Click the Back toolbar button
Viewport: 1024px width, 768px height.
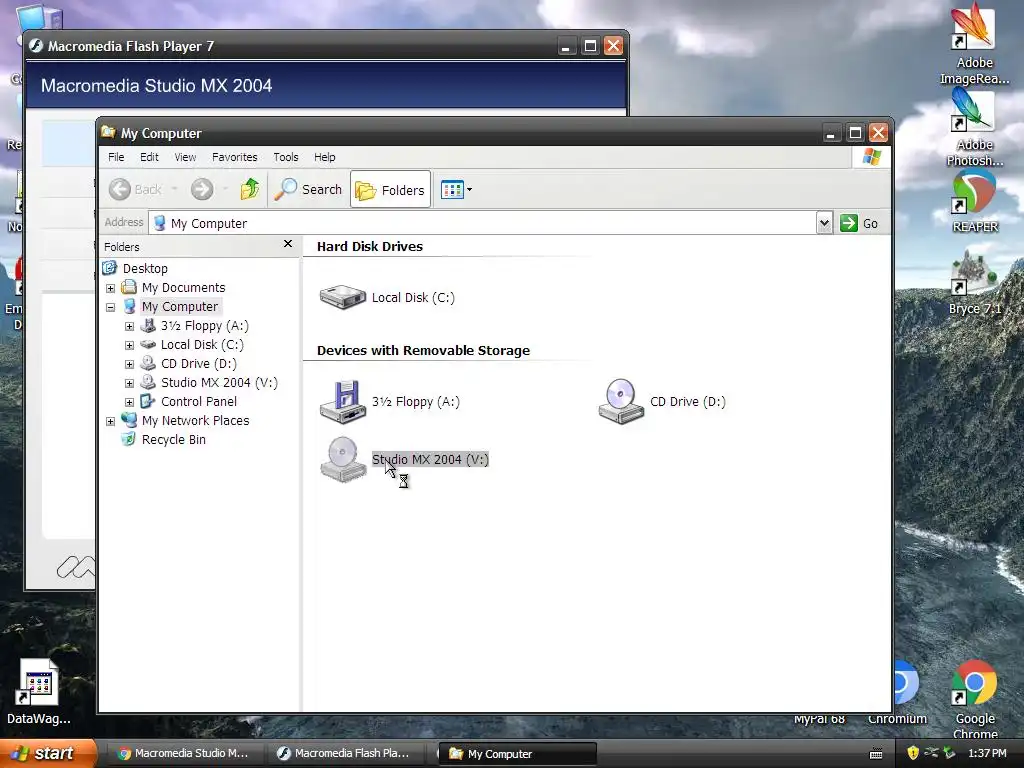(135, 189)
